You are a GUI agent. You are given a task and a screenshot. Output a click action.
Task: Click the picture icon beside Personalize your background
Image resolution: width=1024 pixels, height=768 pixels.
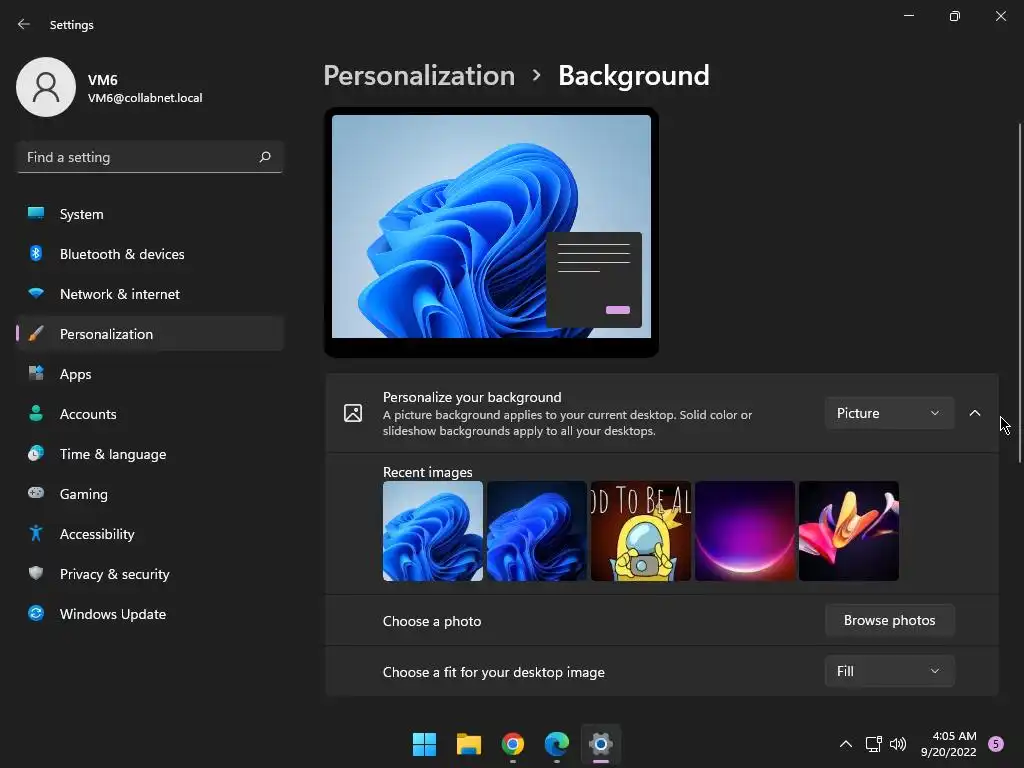click(353, 413)
